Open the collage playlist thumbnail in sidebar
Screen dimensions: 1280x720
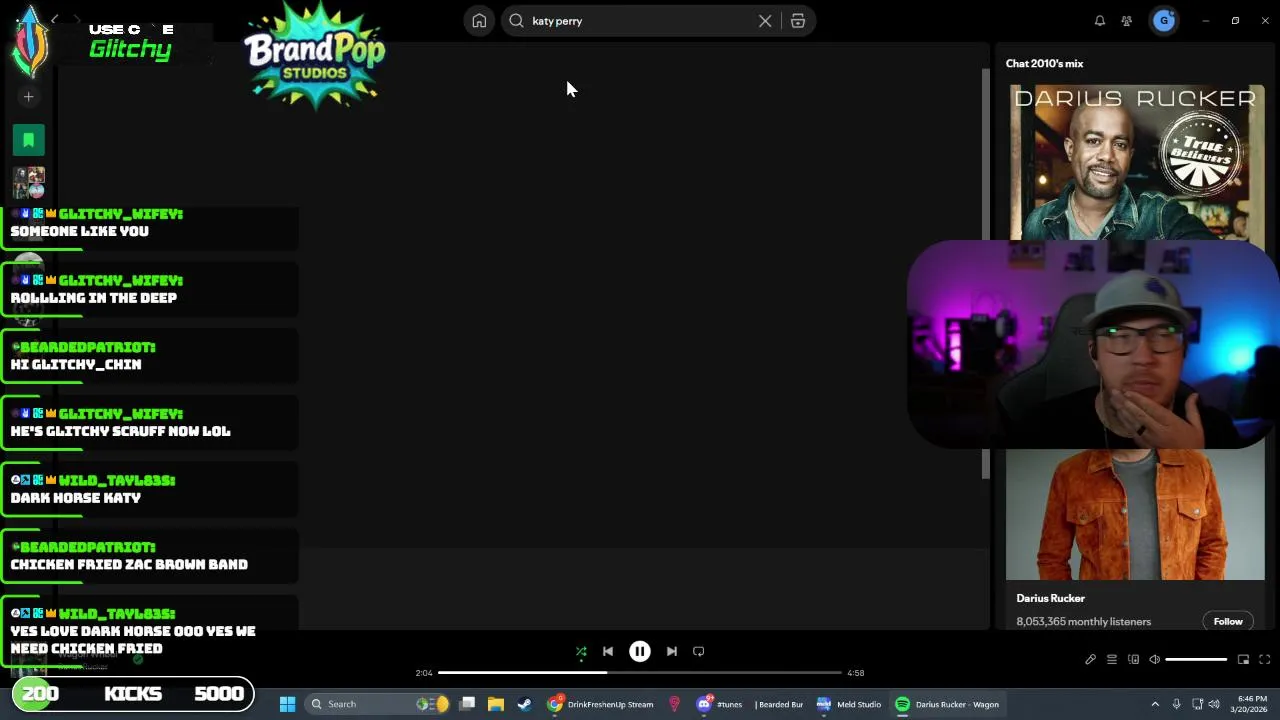[x=29, y=183]
